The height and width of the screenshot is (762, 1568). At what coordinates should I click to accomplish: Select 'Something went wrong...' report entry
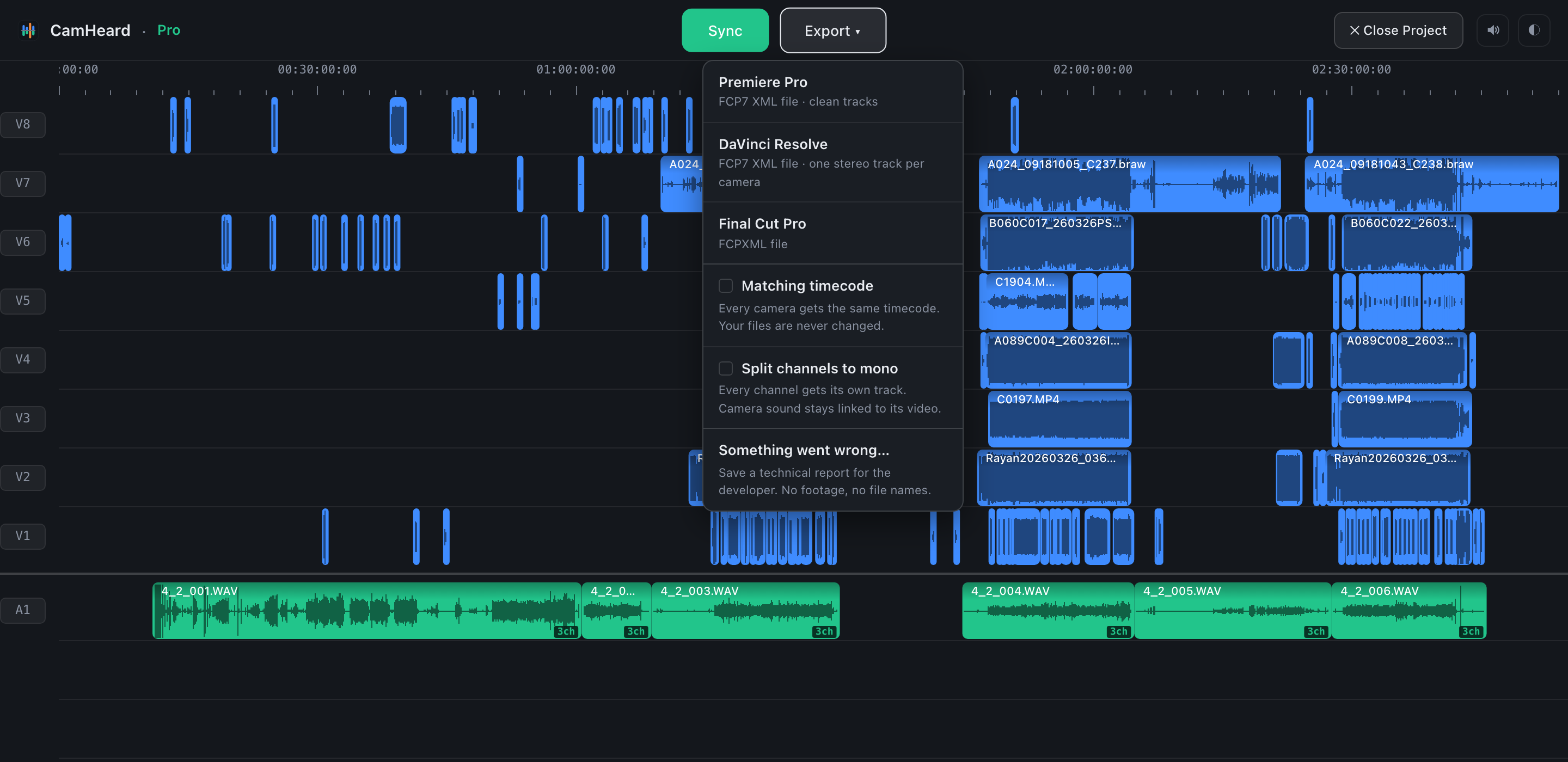[832, 469]
